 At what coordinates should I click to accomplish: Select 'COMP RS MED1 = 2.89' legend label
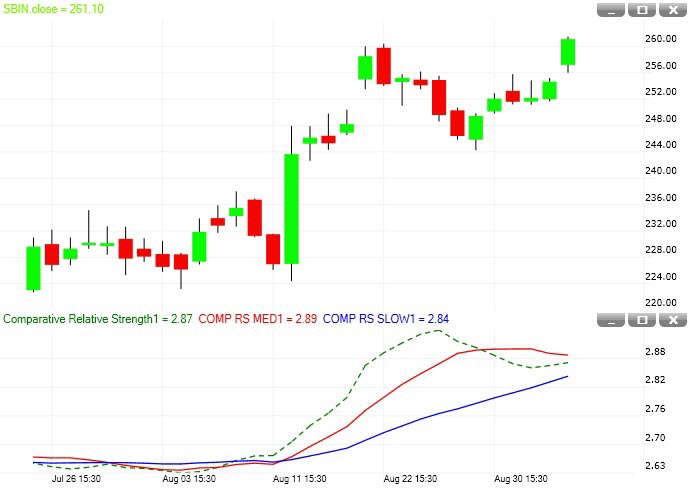coord(258,319)
